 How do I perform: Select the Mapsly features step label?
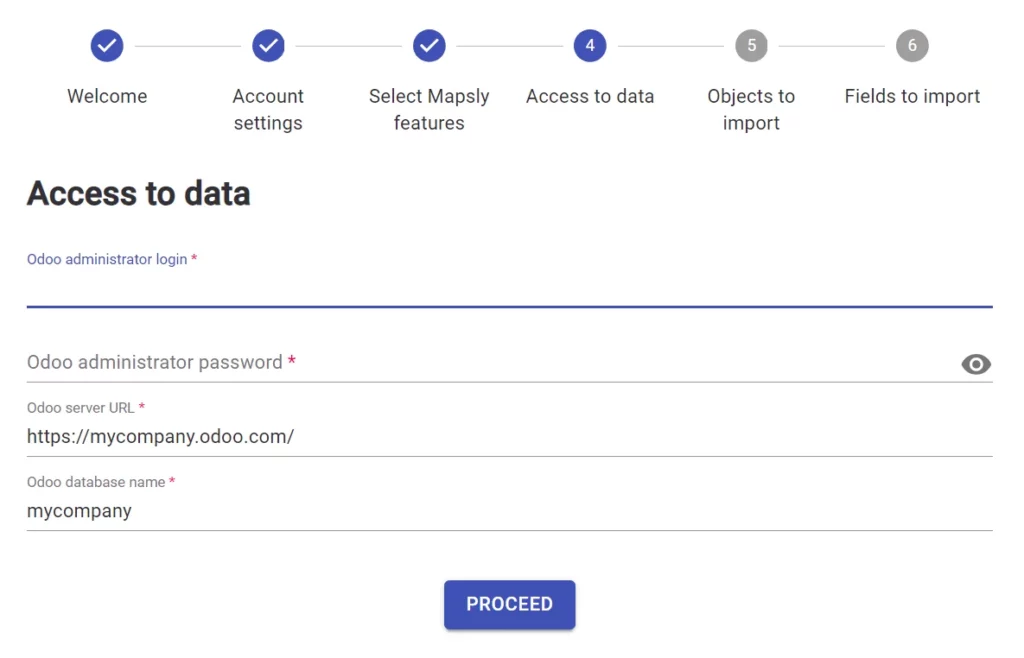coord(429,109)
